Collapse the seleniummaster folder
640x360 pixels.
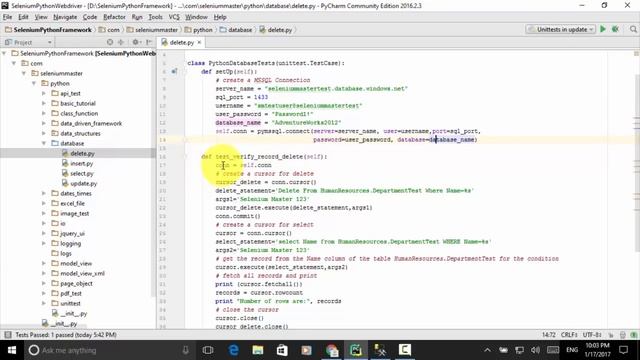click(24, 73)
